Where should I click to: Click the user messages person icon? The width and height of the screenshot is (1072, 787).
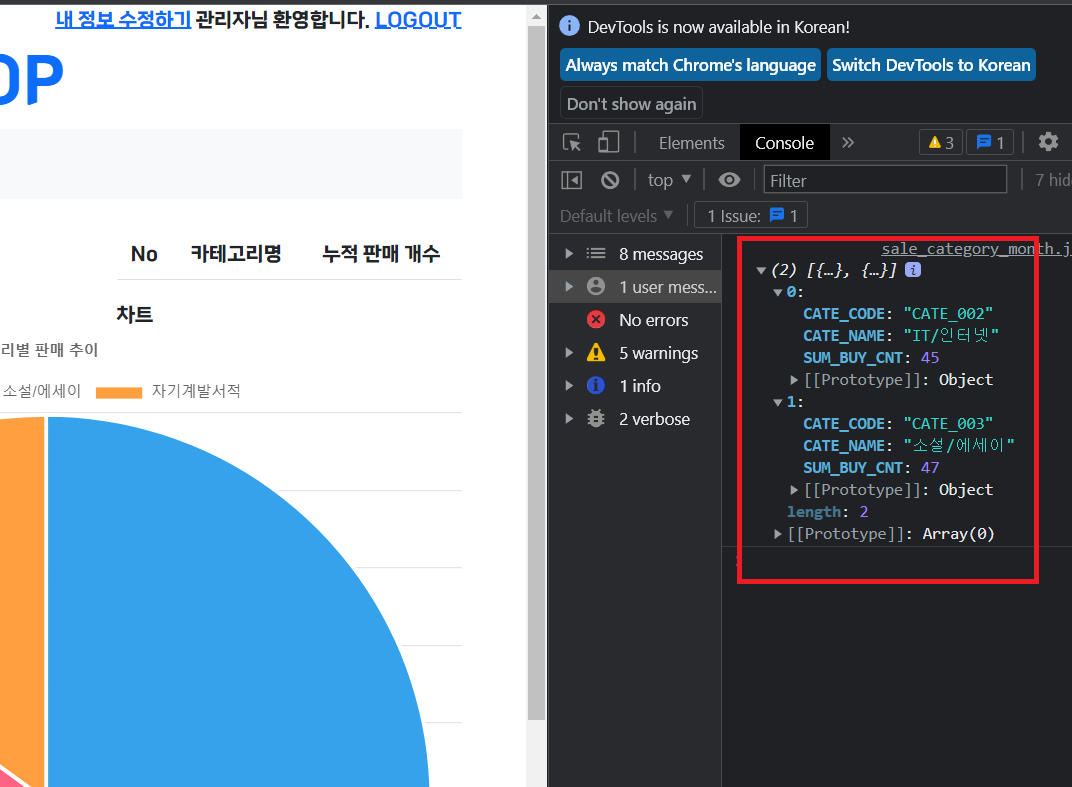596,286
